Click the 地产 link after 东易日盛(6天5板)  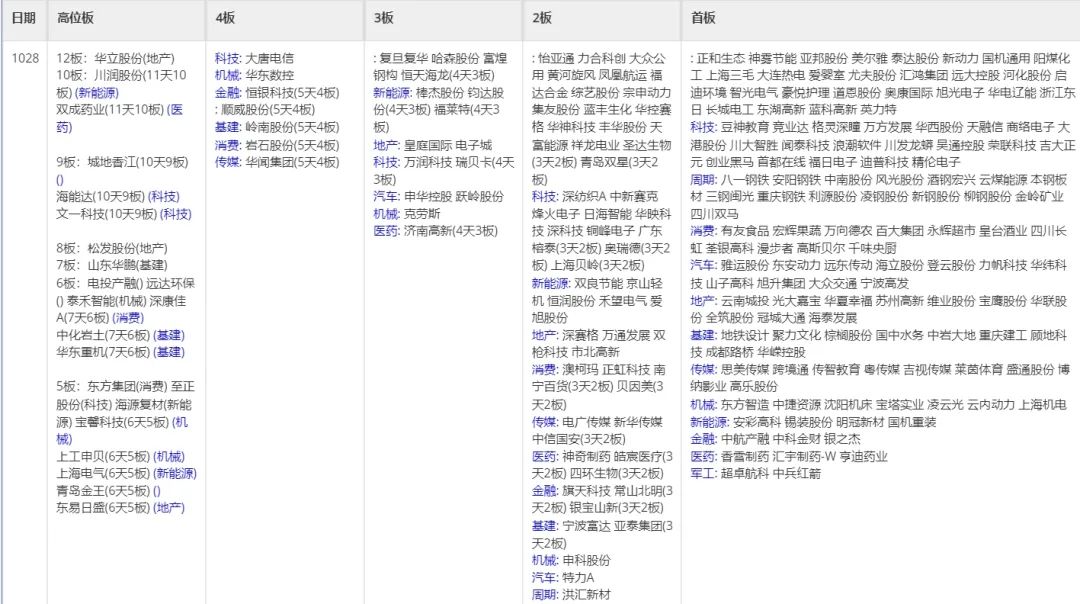coord(169,508)
